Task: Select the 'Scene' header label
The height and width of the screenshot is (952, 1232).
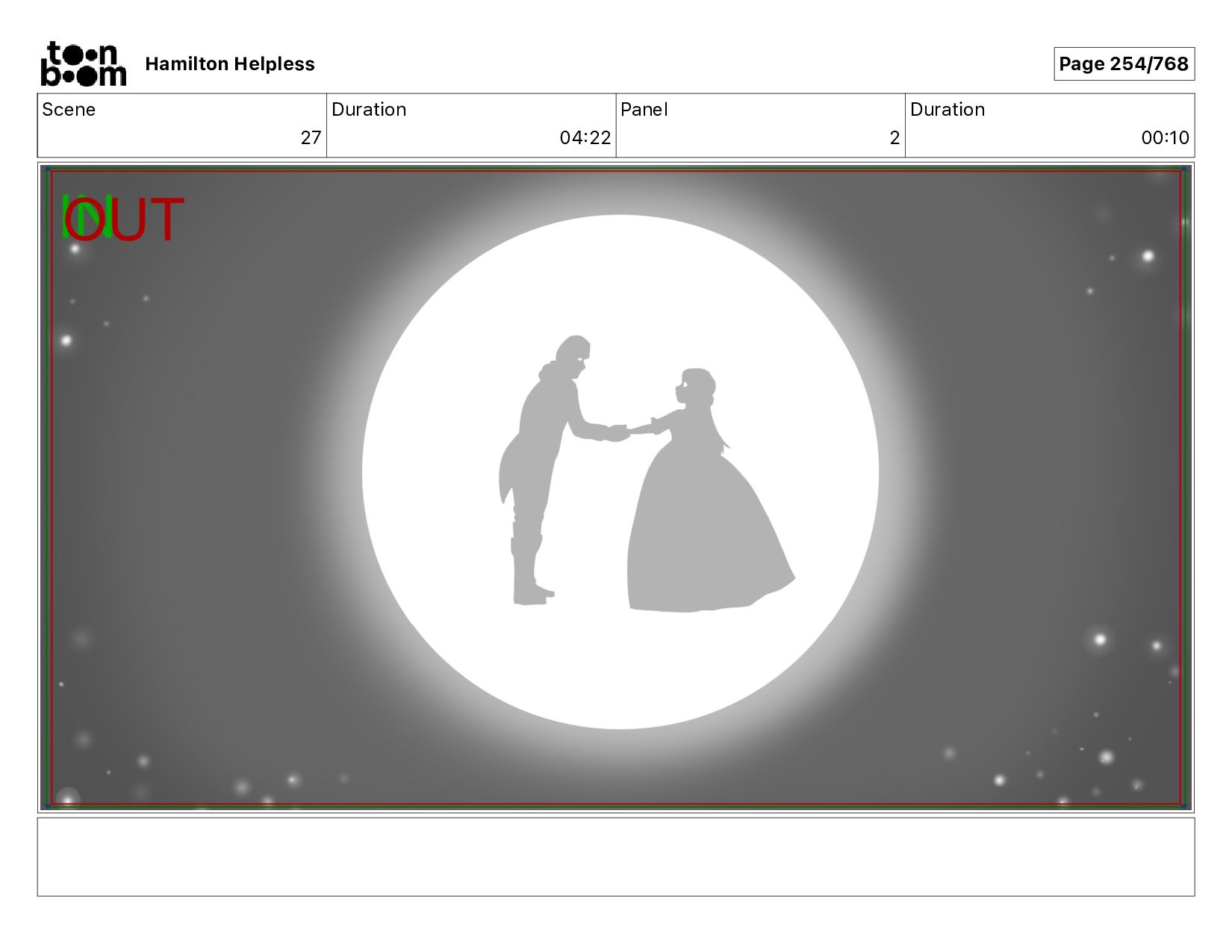Action: [x=69, y=110]
